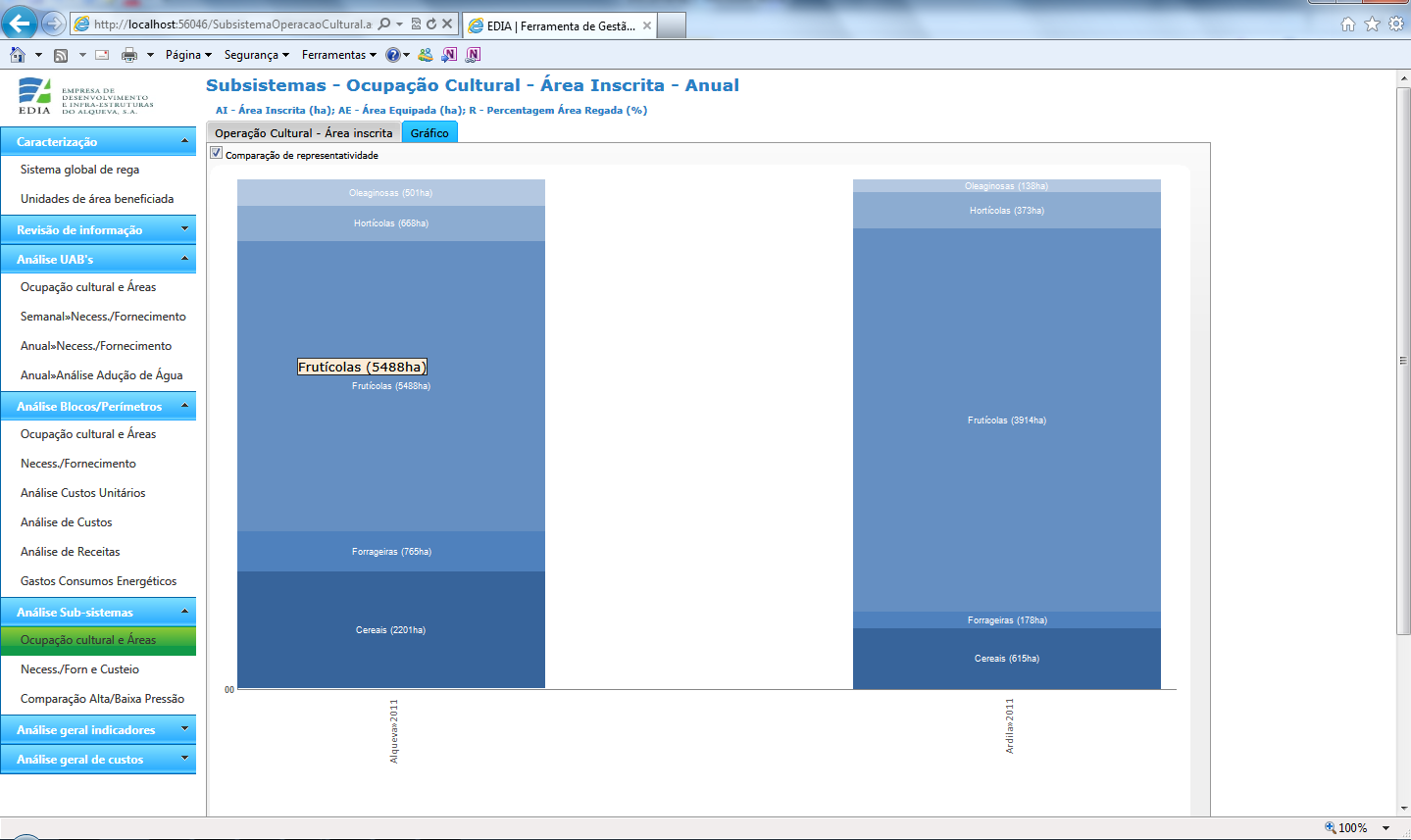Open Comparação Alta/Baixa Pressão
This screenshot has height=840, width=1411.
point(102,699)
